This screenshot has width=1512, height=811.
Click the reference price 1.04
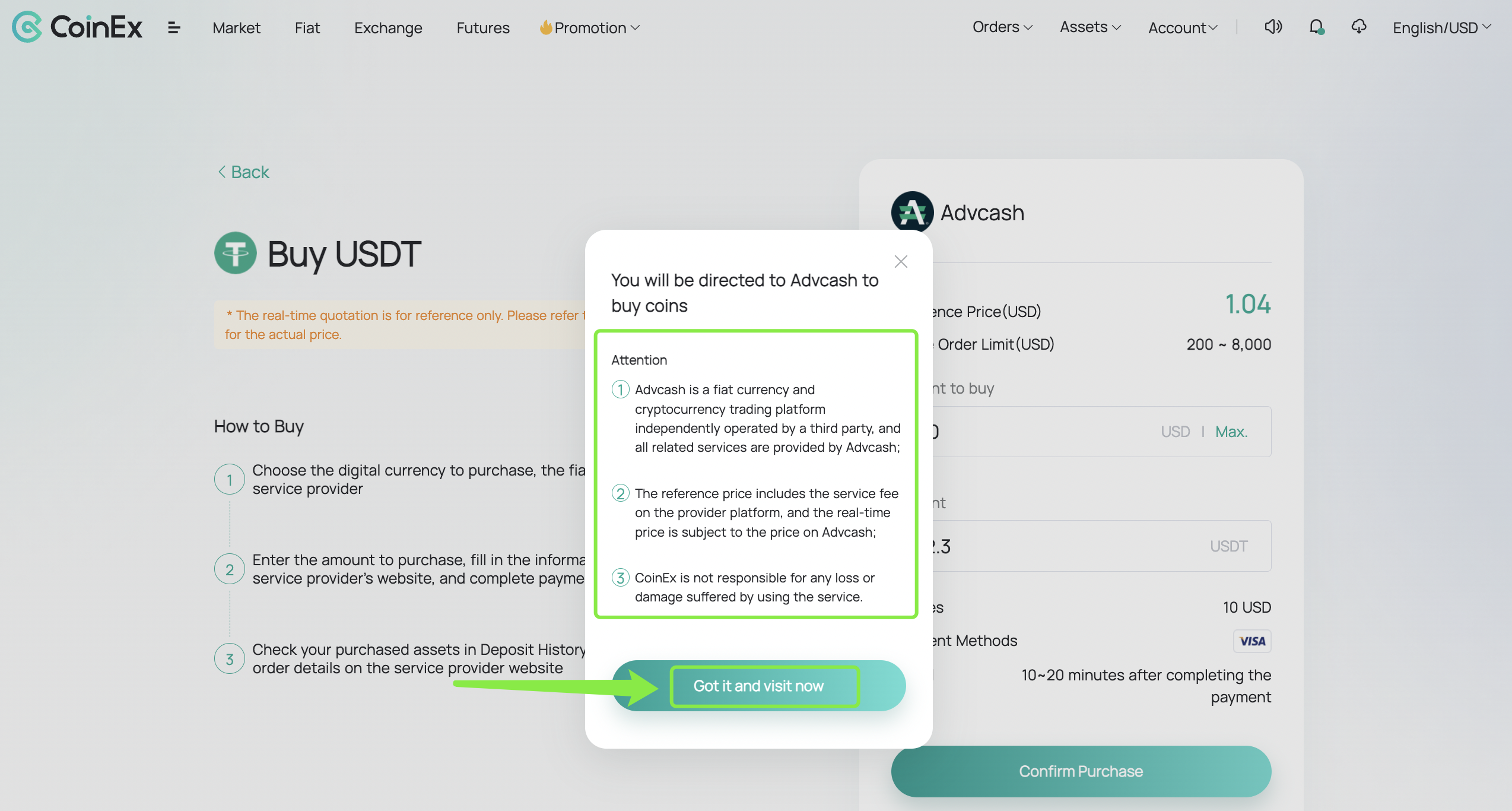coord(1248,304)
